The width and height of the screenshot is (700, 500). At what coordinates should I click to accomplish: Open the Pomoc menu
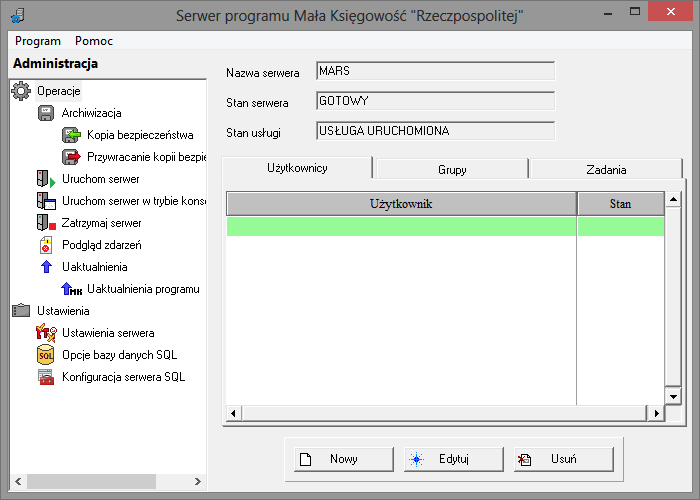pyautogui.click(x=94, y=41)
